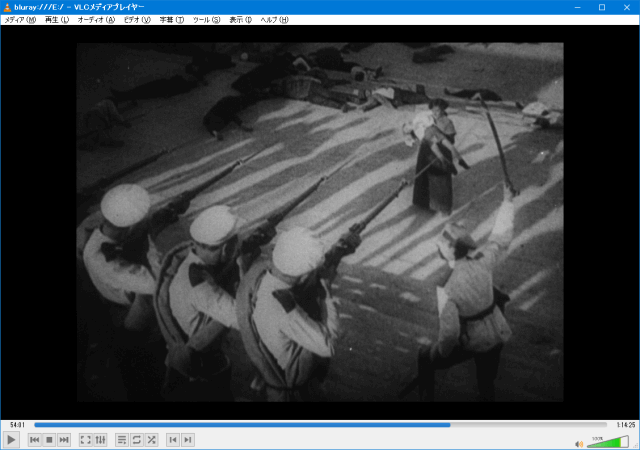Open the ツール (S) menu
This screenshot has height=450, width=640.
(207, 20)
